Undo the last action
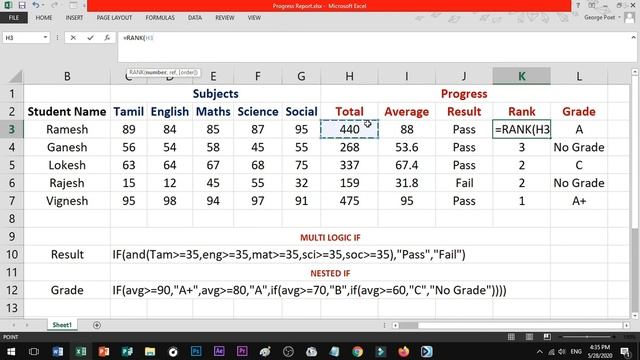 36,5
